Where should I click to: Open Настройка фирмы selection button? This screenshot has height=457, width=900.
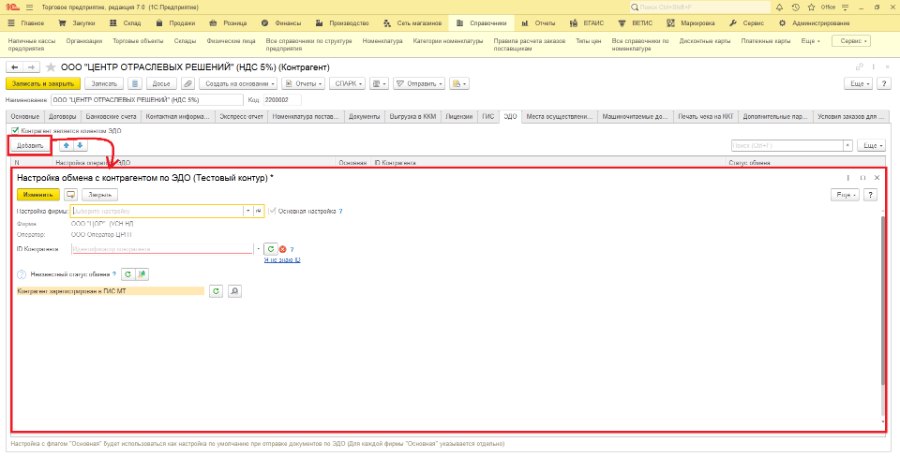[259, 211]
